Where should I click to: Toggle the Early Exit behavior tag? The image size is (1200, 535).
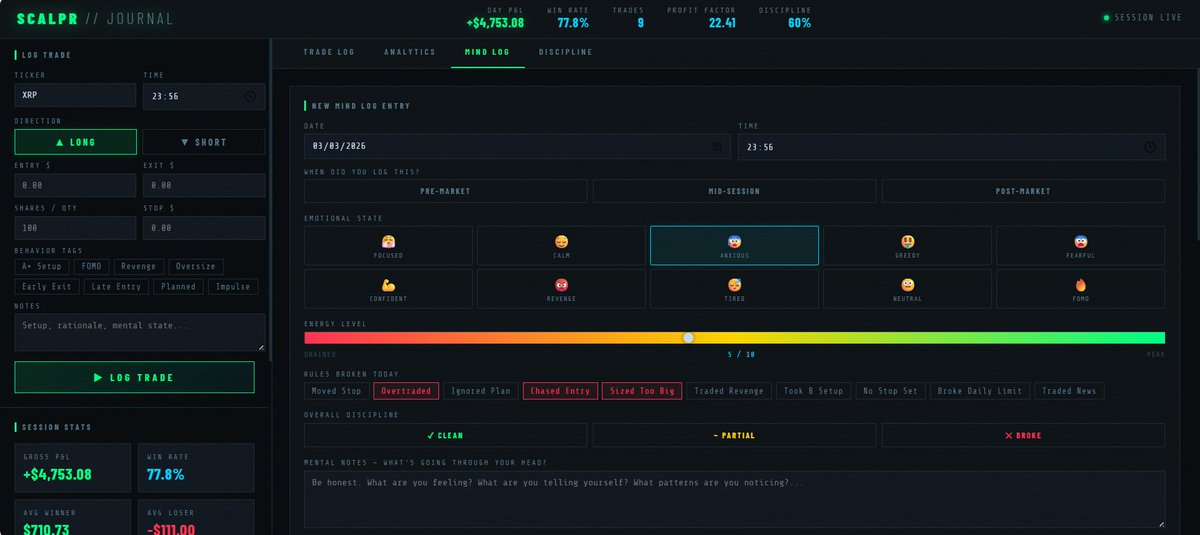45,287
